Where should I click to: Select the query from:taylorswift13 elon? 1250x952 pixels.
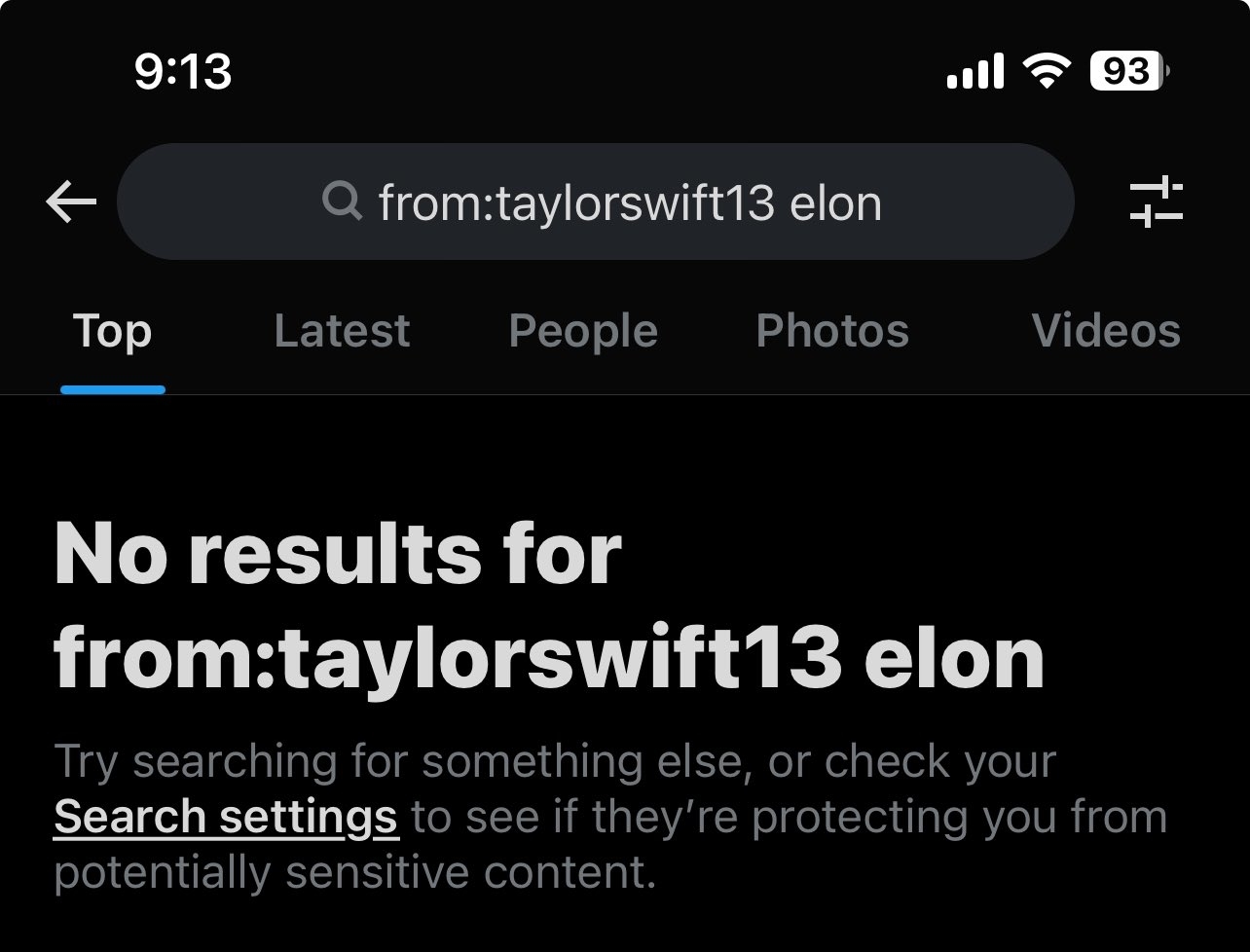point(631,202)
